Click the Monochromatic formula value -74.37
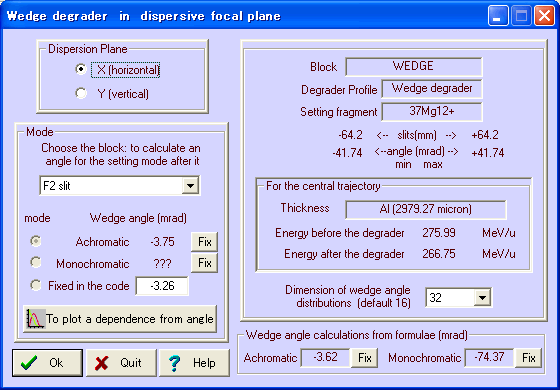 pyautogui.click(x=489, y=358)
